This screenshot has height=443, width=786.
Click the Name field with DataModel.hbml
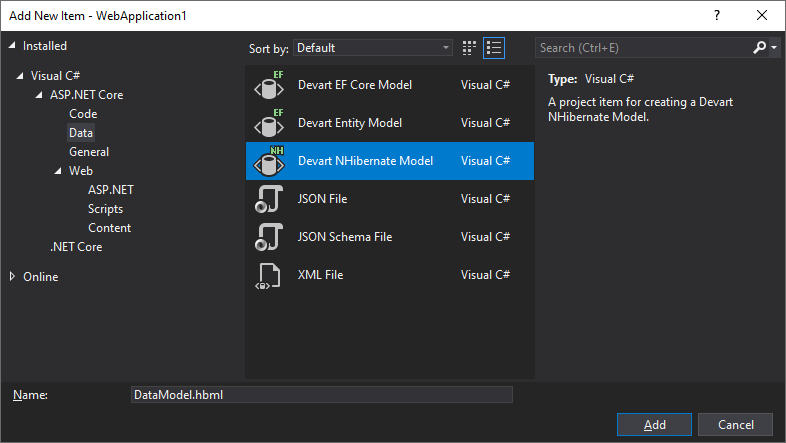(322, 395)
